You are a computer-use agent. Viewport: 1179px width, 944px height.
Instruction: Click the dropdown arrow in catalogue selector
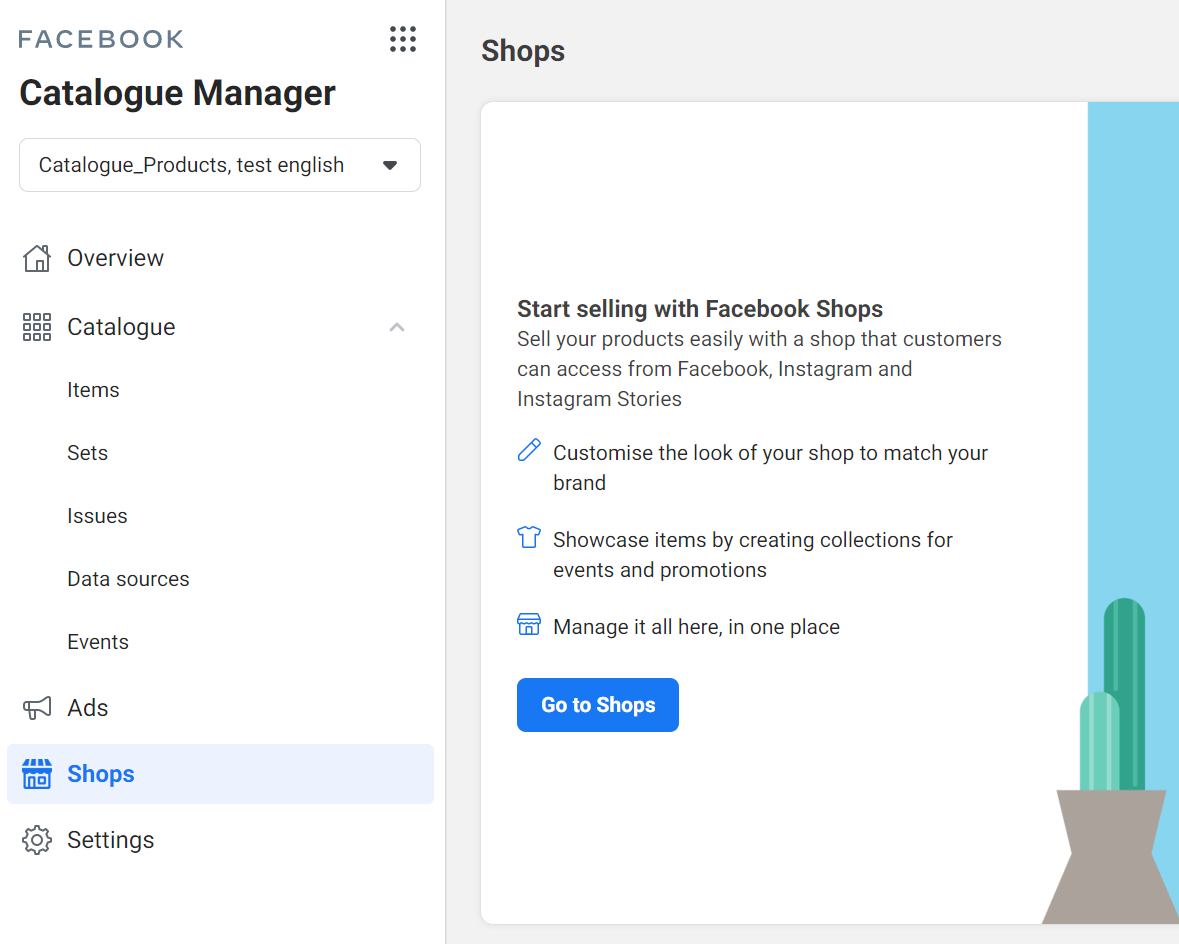pos(390,165)
